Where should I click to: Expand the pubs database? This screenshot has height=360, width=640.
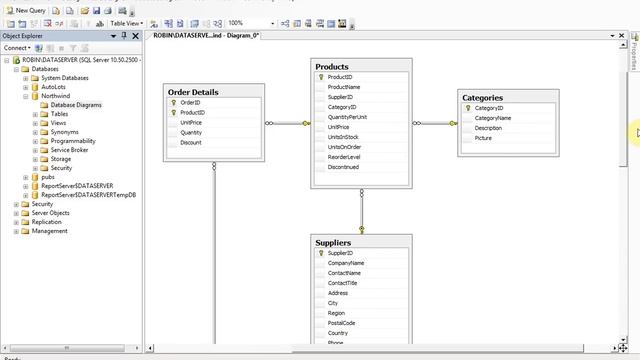coord(26,177)
